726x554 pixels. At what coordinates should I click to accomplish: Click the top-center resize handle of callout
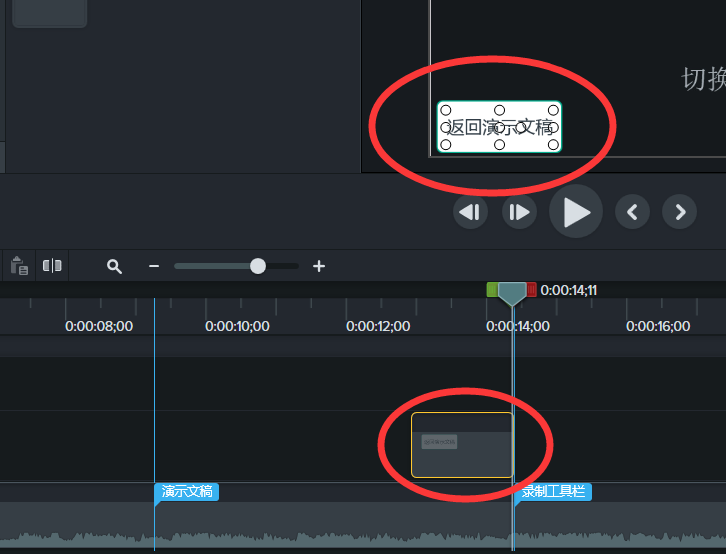[x=499, y=110]
